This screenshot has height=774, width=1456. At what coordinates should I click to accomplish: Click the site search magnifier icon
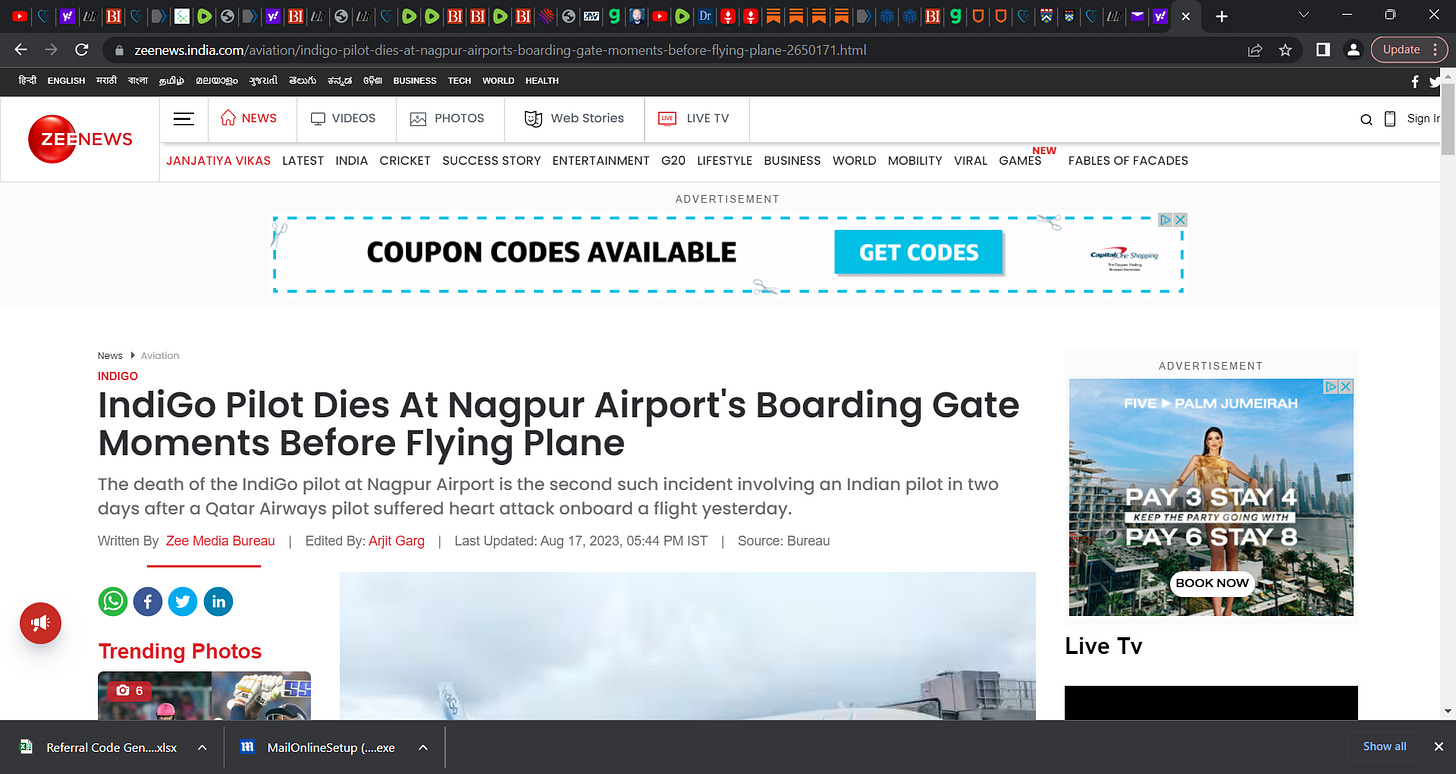pos(1367,119)
